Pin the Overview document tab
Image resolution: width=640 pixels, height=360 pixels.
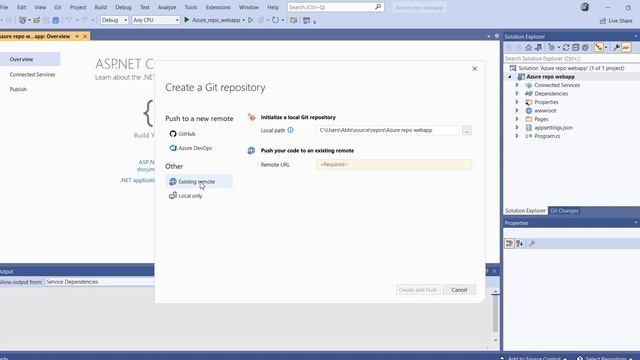click(77, 36)
